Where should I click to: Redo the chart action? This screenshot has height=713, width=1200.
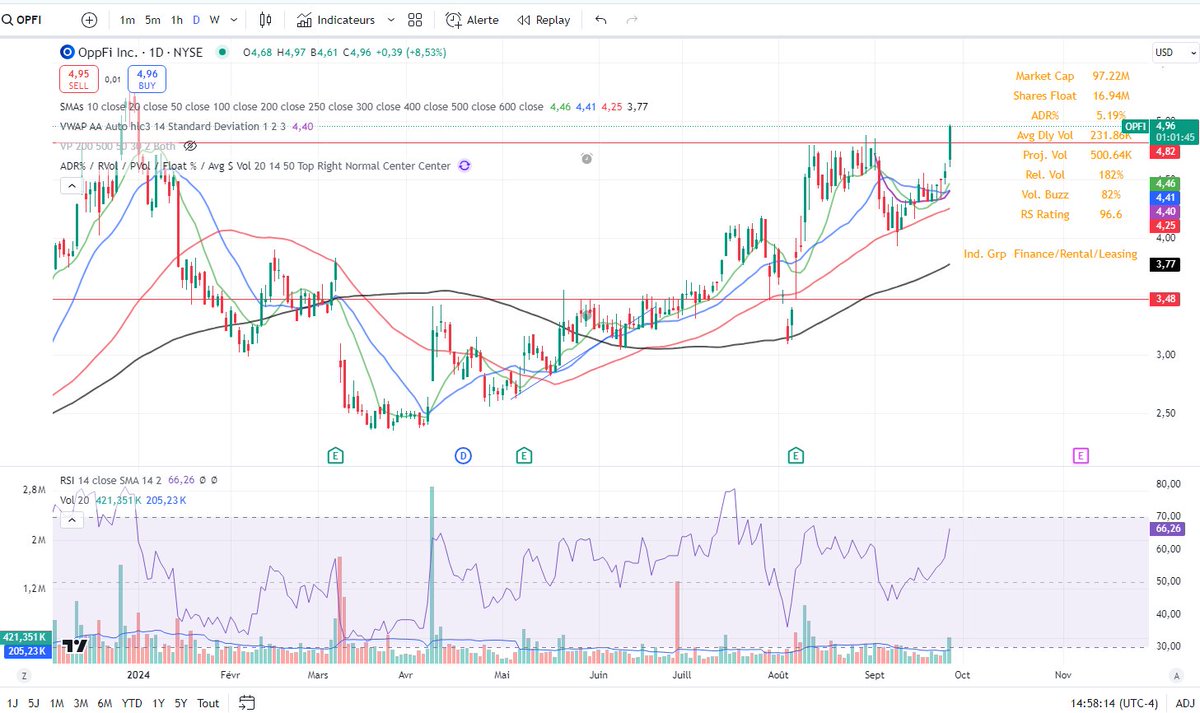(631, 20)
